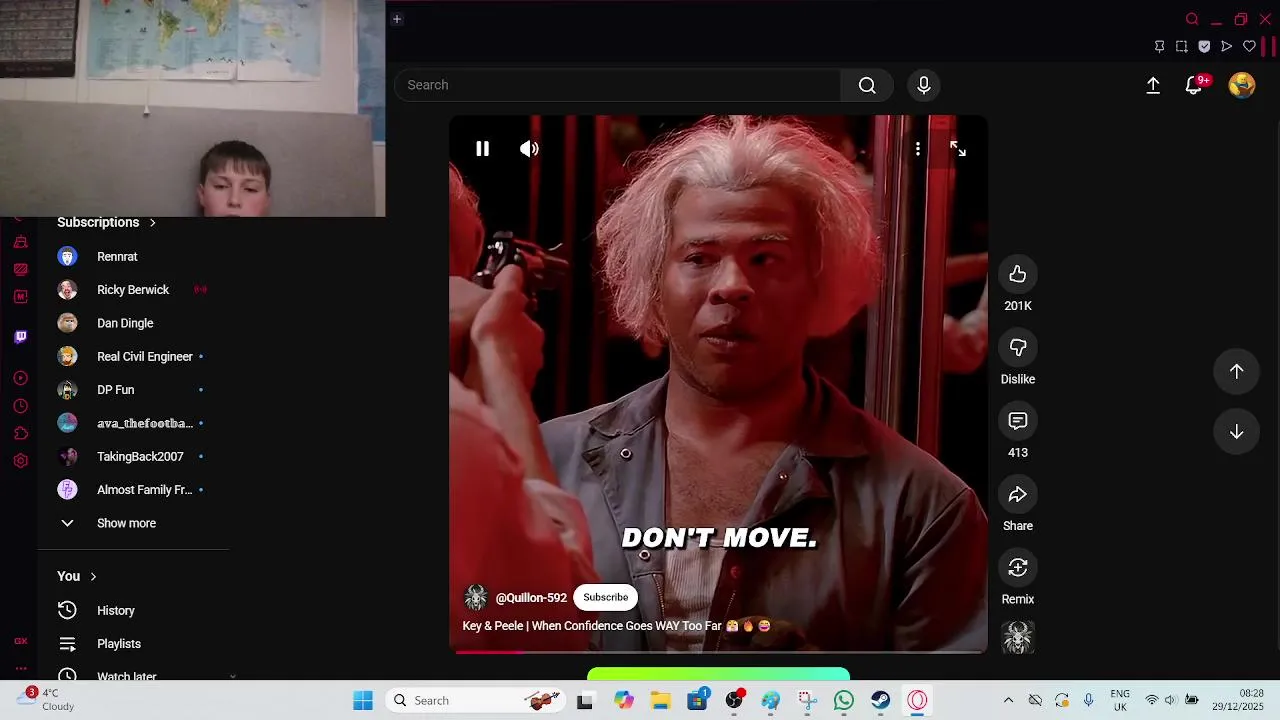Submit search with the magnifier button
Image resolution: width=1280 pixels, height=720 pixels.
point(867,85)
